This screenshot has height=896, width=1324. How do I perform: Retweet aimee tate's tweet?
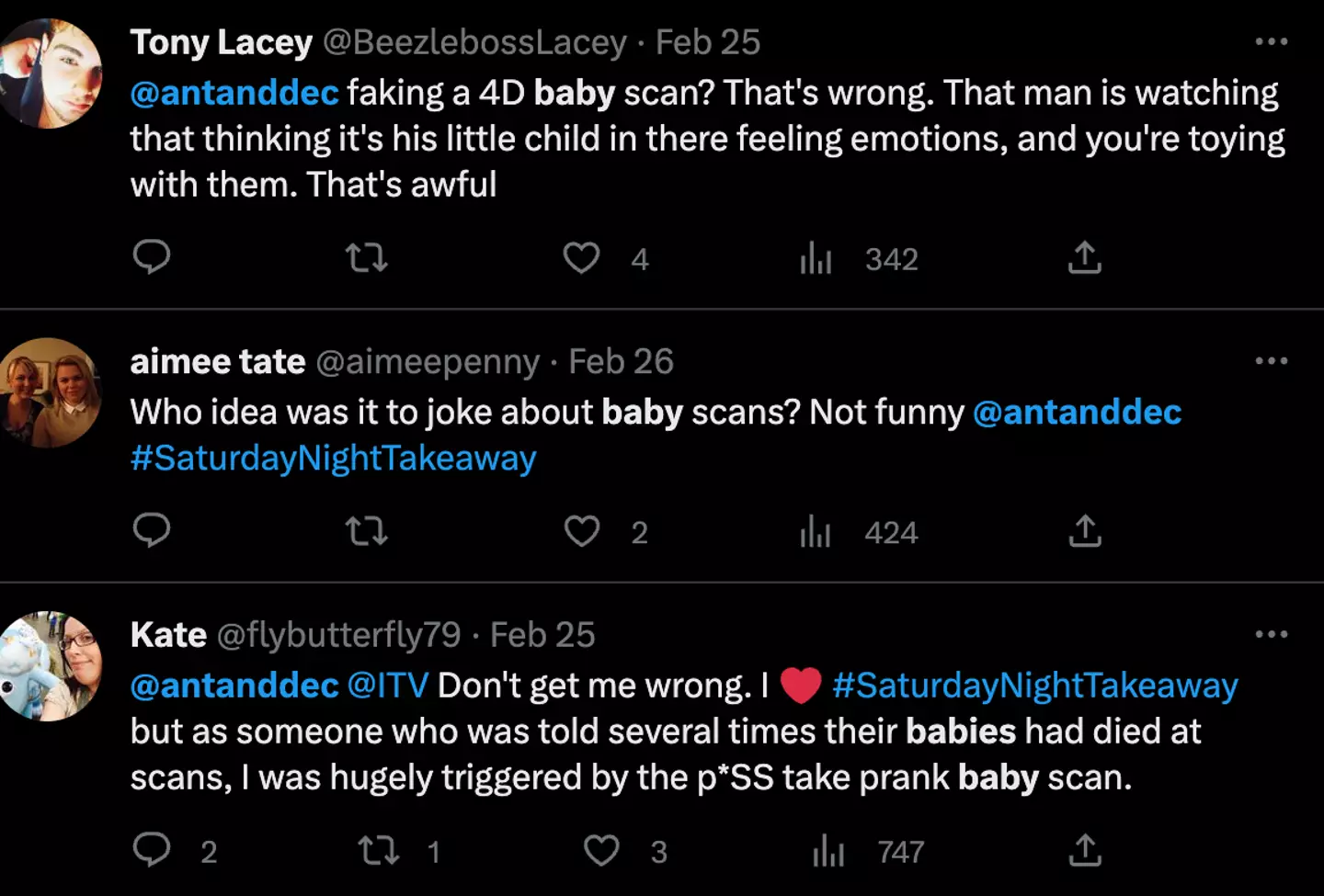pyautogui.click(x=366, y=532)
